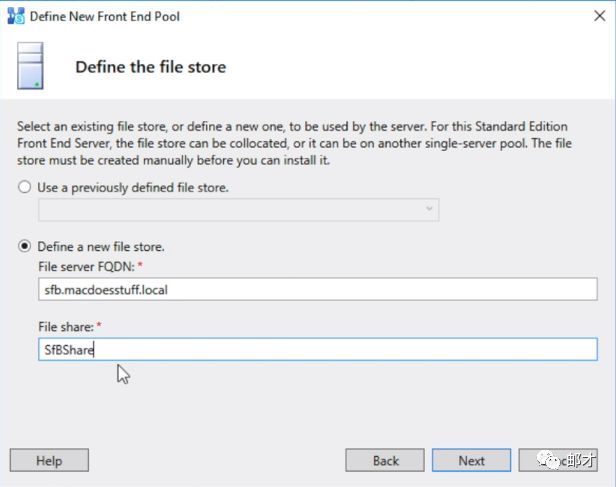The width and height of the screenshot is (616, 487).
Task: Open the previously defined file store combo box
Action: tap(238, 209)
